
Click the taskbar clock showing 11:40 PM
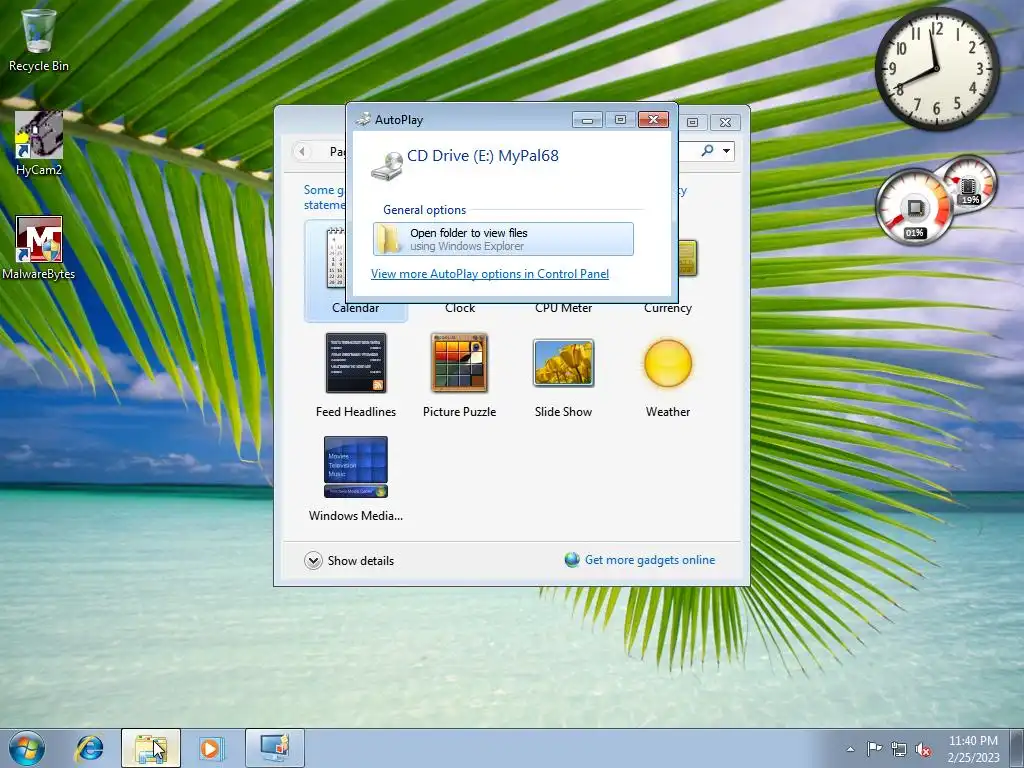[973, 748]
